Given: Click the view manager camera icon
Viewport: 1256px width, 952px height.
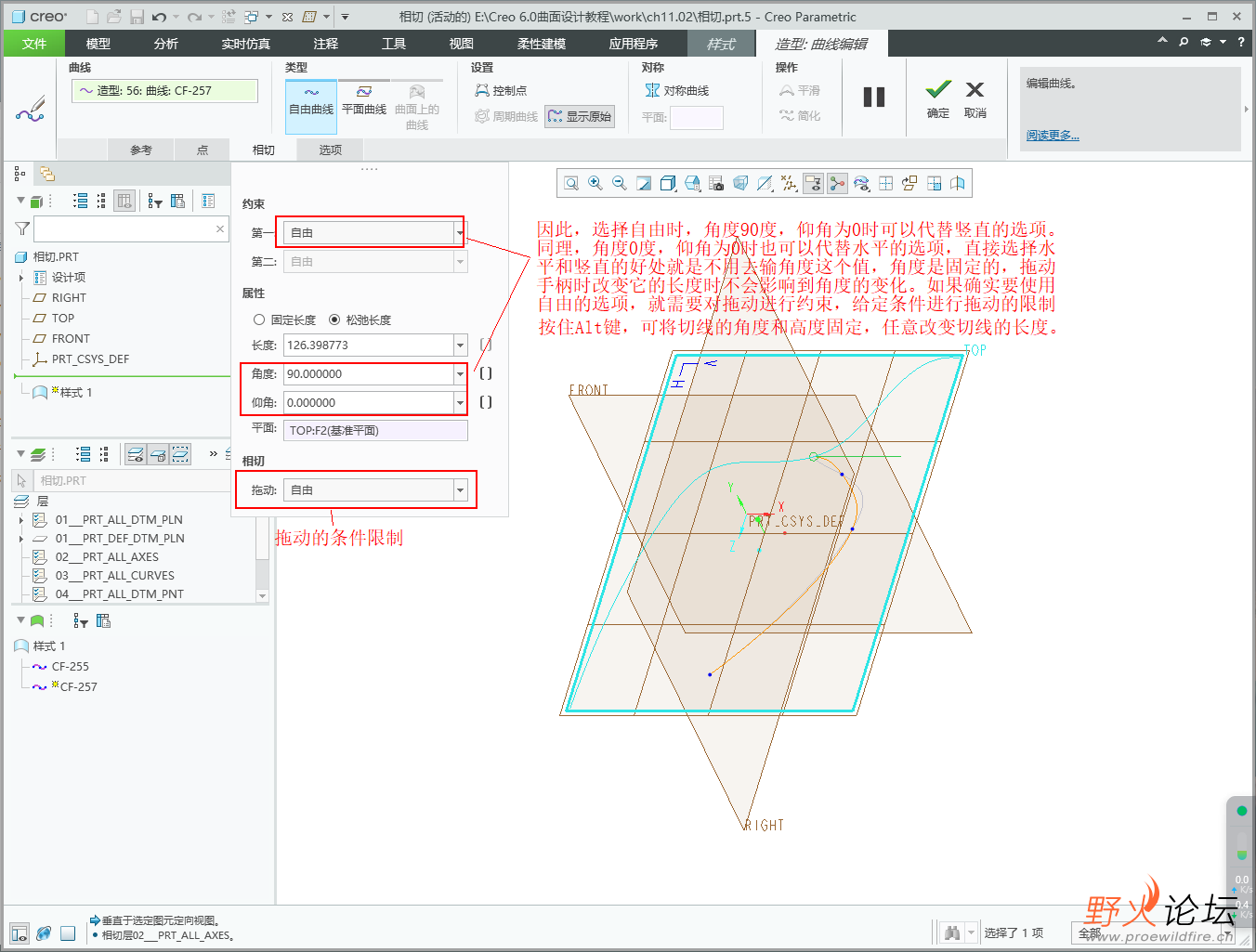Looking at the screenshot, I should [x=716, y=184].
